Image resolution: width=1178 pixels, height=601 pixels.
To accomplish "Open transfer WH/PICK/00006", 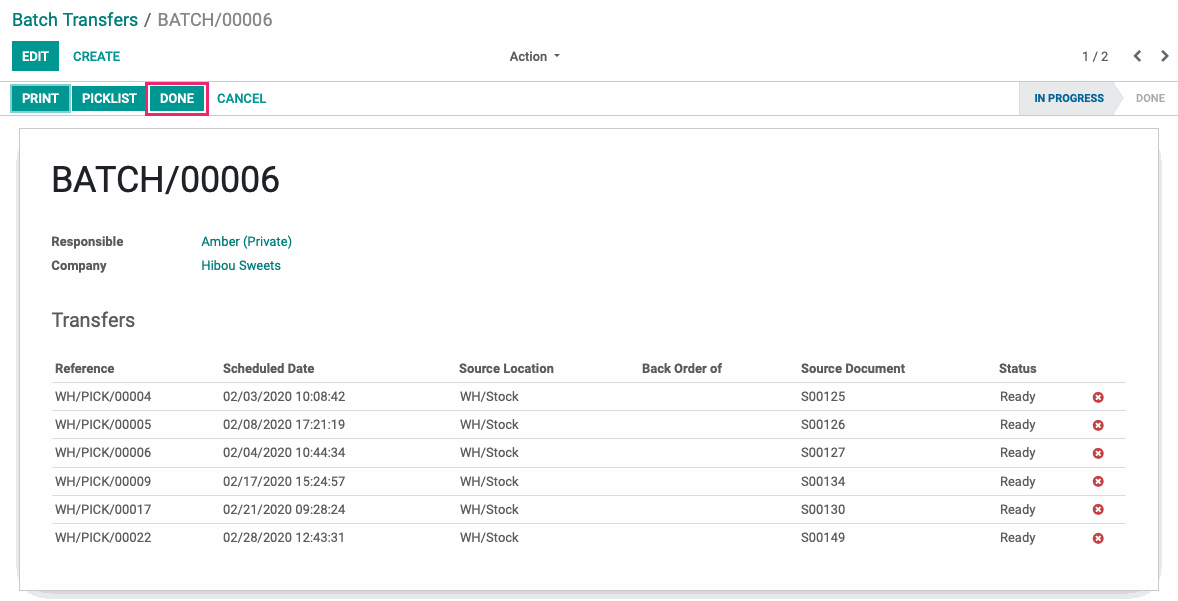I will click(103, 453).
